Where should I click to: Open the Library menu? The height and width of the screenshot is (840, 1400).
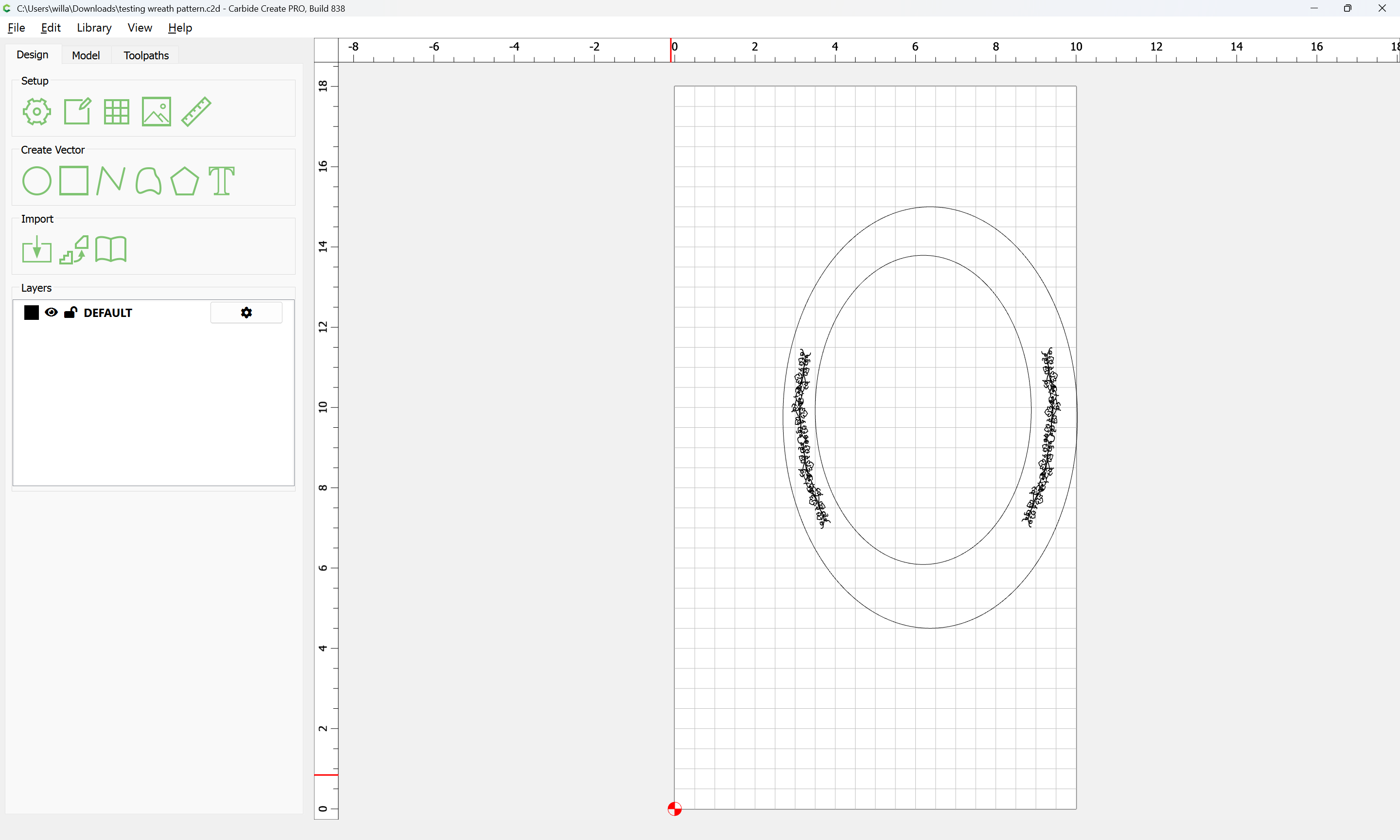[94, 28]
